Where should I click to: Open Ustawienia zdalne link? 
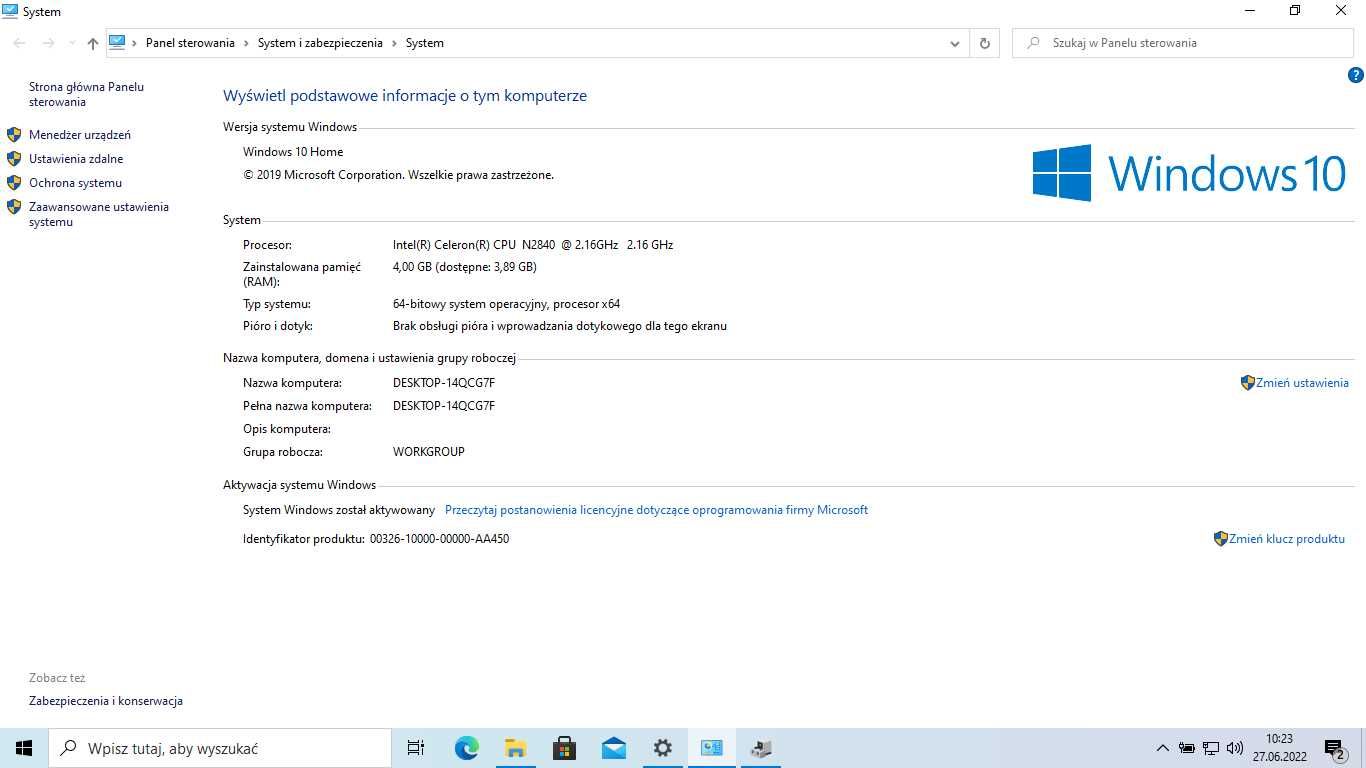(76, 159)
